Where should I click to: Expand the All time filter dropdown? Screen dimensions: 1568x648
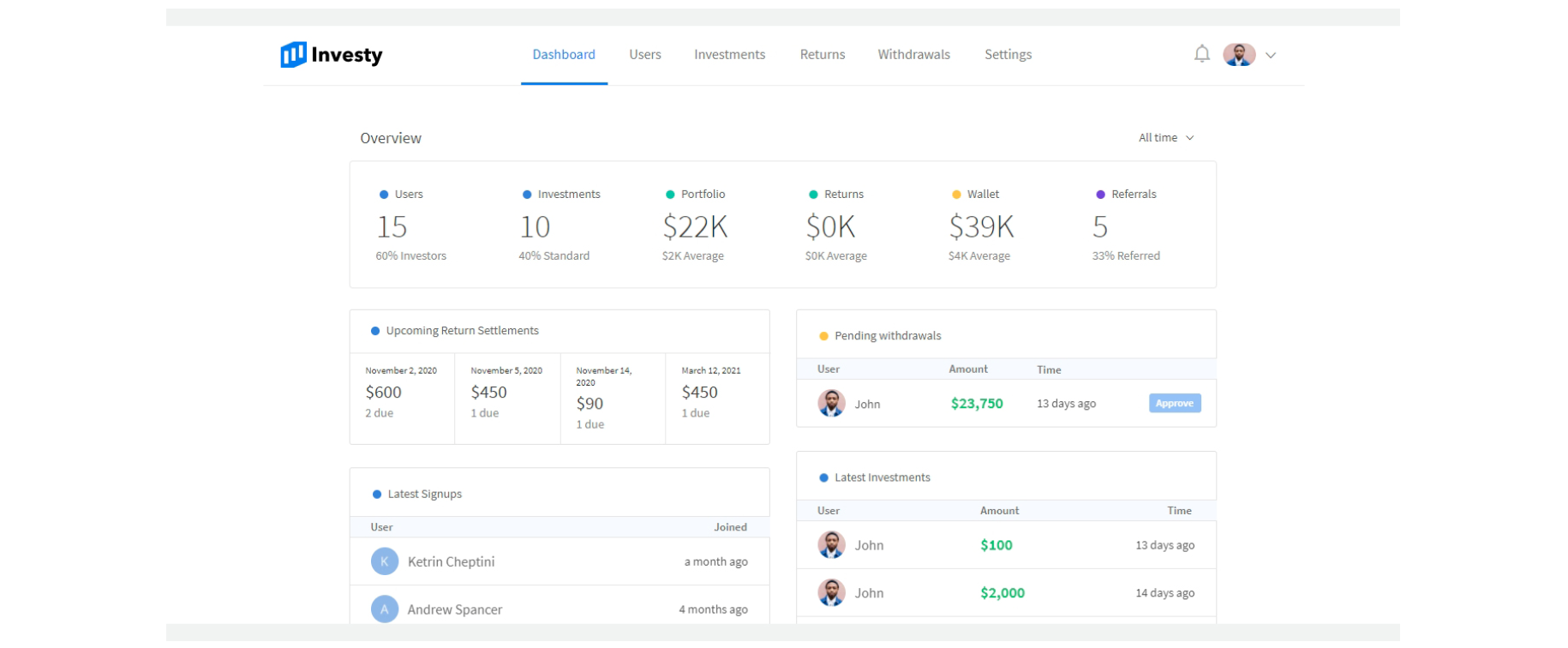[x=1165, y=138]
